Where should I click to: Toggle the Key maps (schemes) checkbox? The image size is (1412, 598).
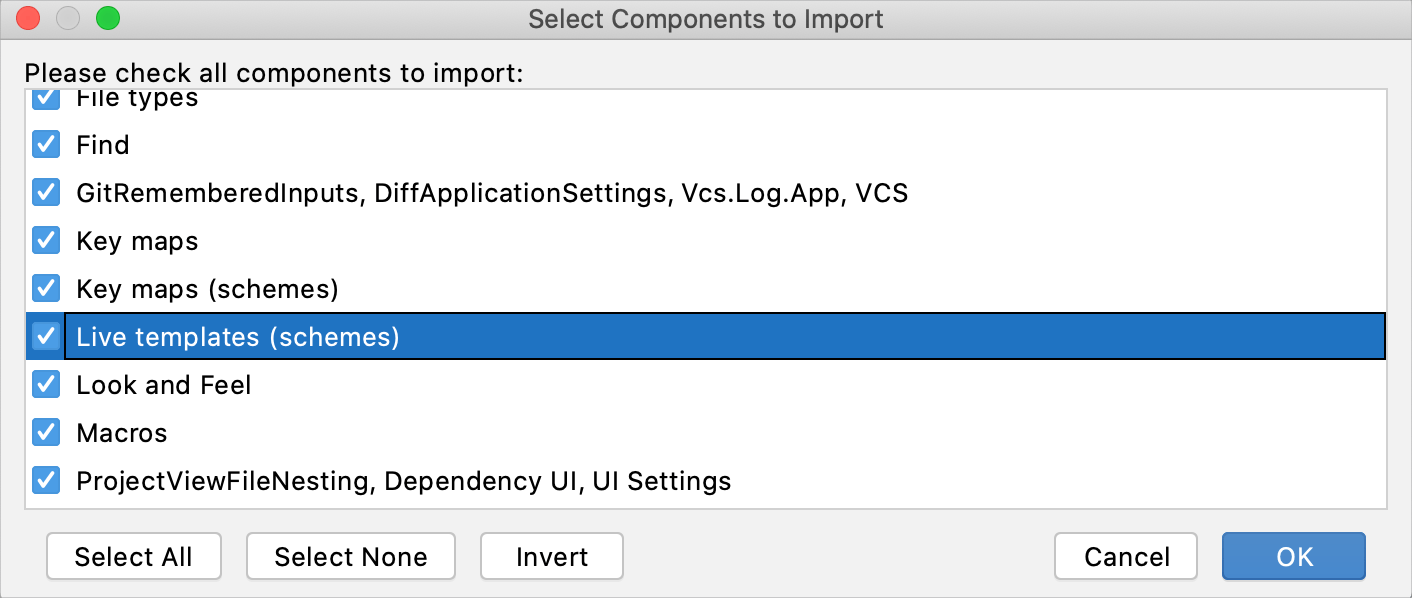45,288
